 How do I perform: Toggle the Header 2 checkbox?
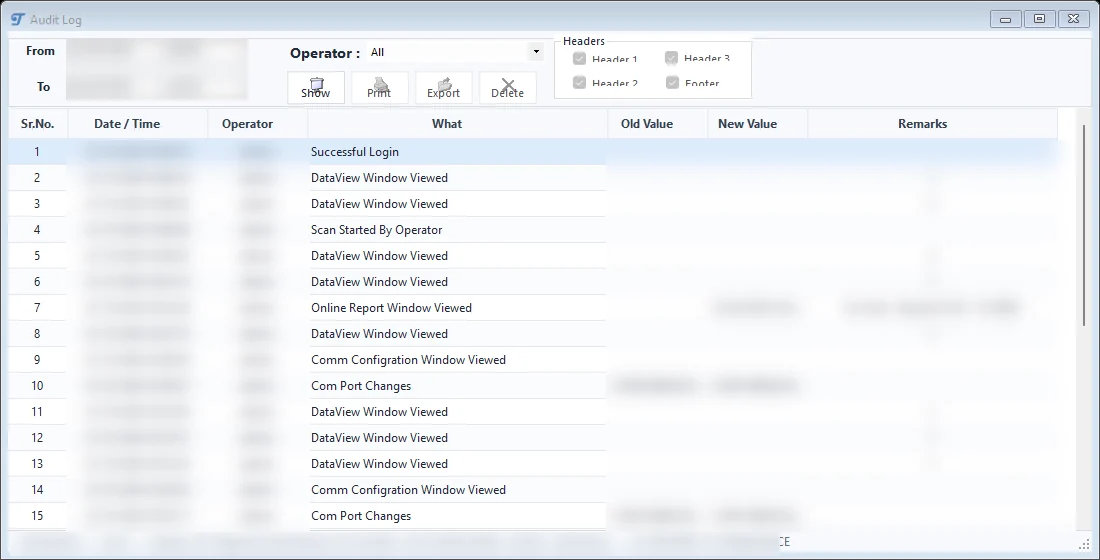(x=579, y=82)
